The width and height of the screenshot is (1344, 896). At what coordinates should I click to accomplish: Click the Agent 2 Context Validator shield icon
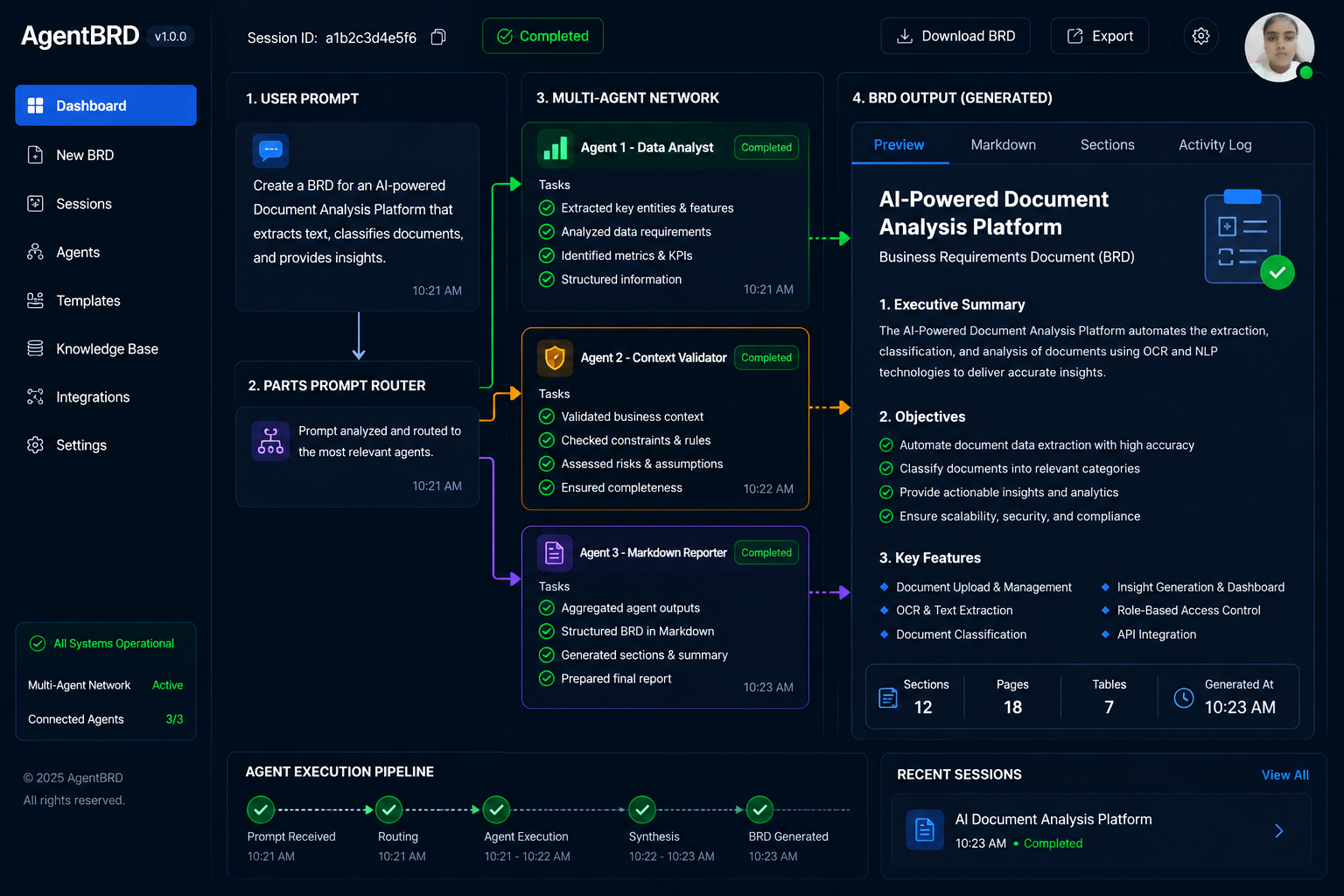[x=555, y=357]
